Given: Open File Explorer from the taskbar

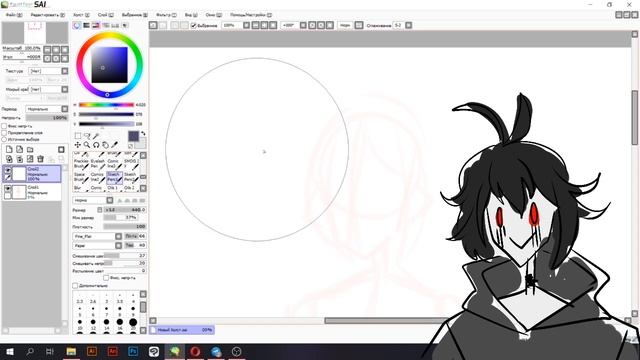Looking at the screenshot, I should (x=71, y=351).
